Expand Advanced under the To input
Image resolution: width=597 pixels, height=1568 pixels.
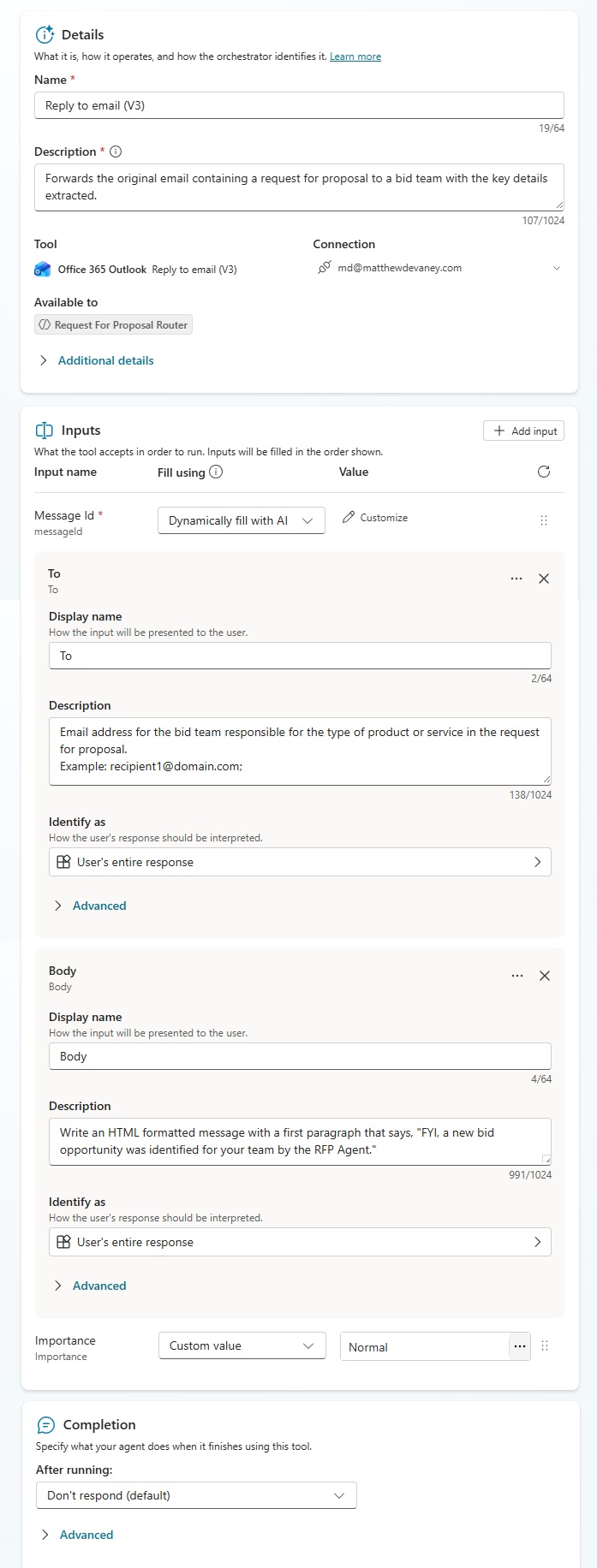pos(99,906)
